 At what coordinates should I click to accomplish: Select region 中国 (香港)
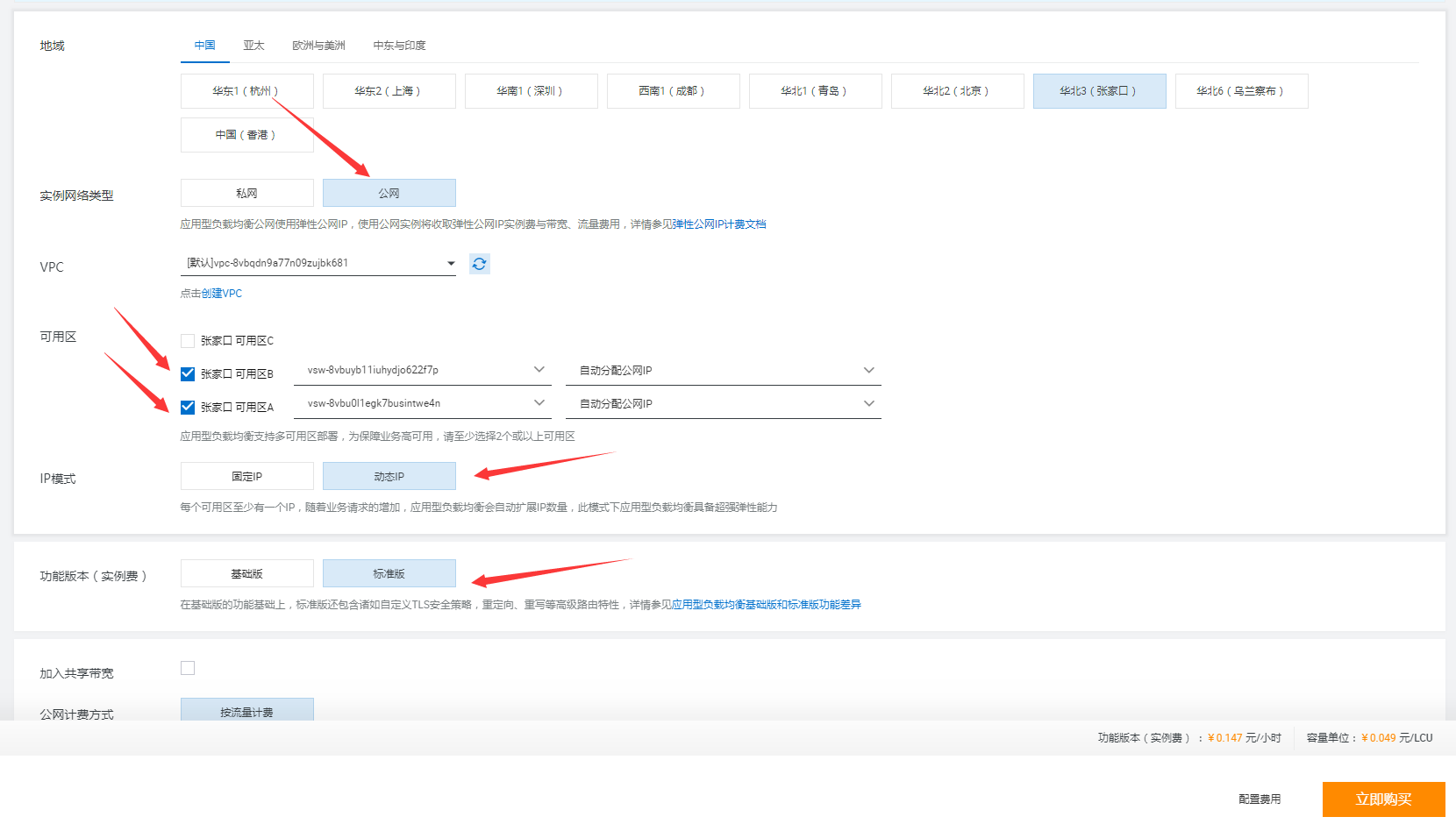(x=247, y=135)
